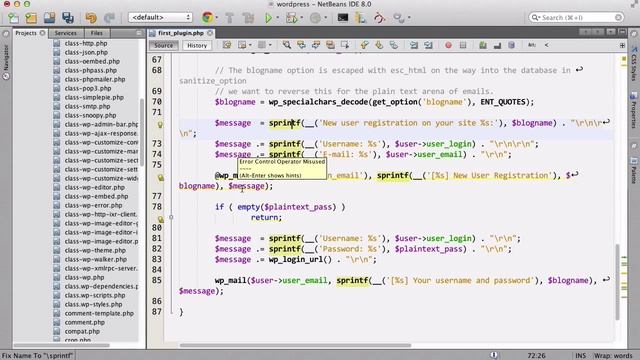
Task: Click the red Start Macro Recording icon
Action: coord(448,45)
